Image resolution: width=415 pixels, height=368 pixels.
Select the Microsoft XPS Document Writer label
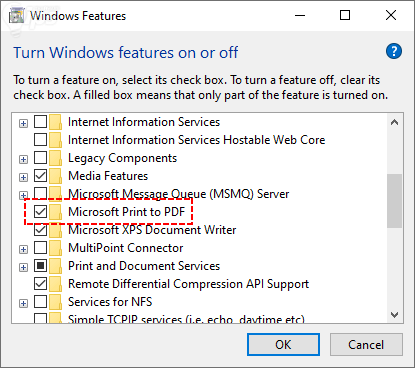(x=152, y=230)
